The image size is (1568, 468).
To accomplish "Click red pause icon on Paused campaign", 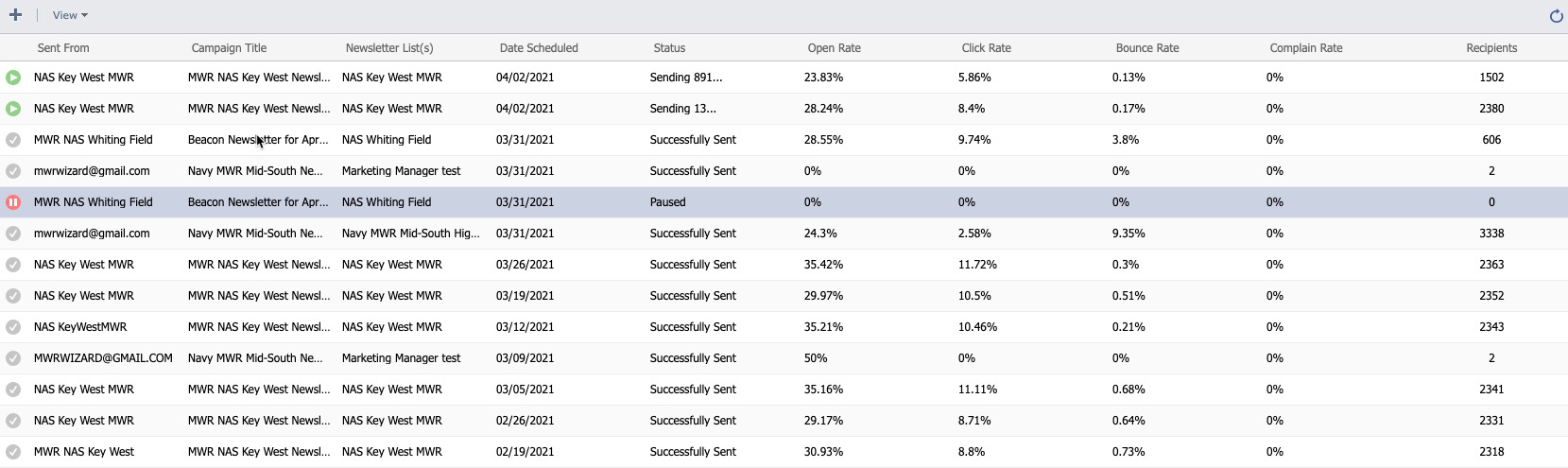I will tap(13, 202).
